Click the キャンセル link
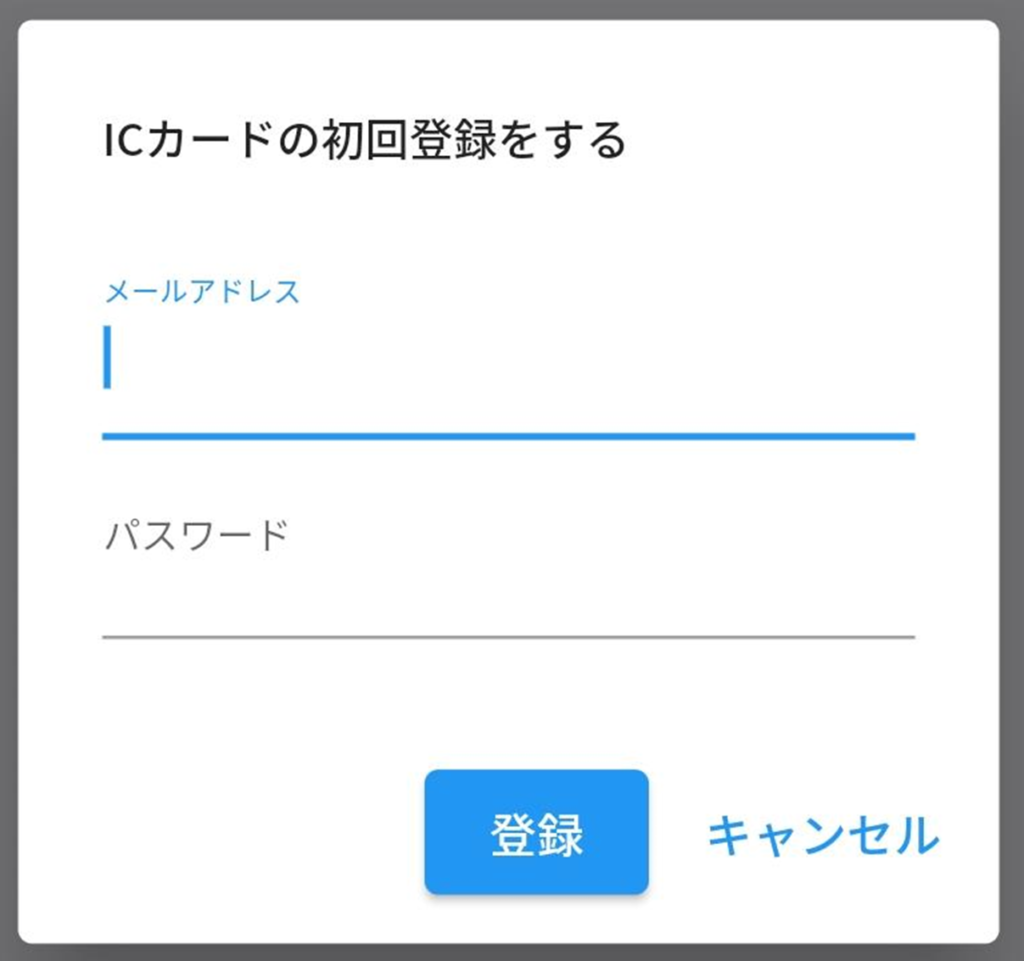1024x961 pixels. 823,834
